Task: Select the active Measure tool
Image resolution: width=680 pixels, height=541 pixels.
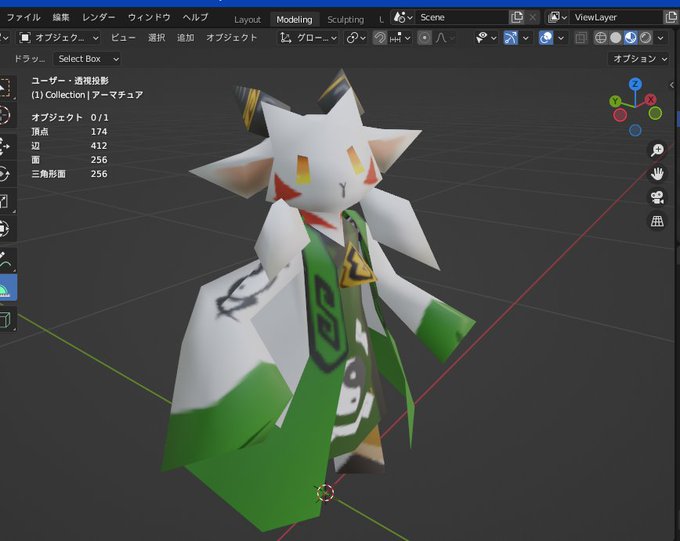Action: (x=6, y=287)
